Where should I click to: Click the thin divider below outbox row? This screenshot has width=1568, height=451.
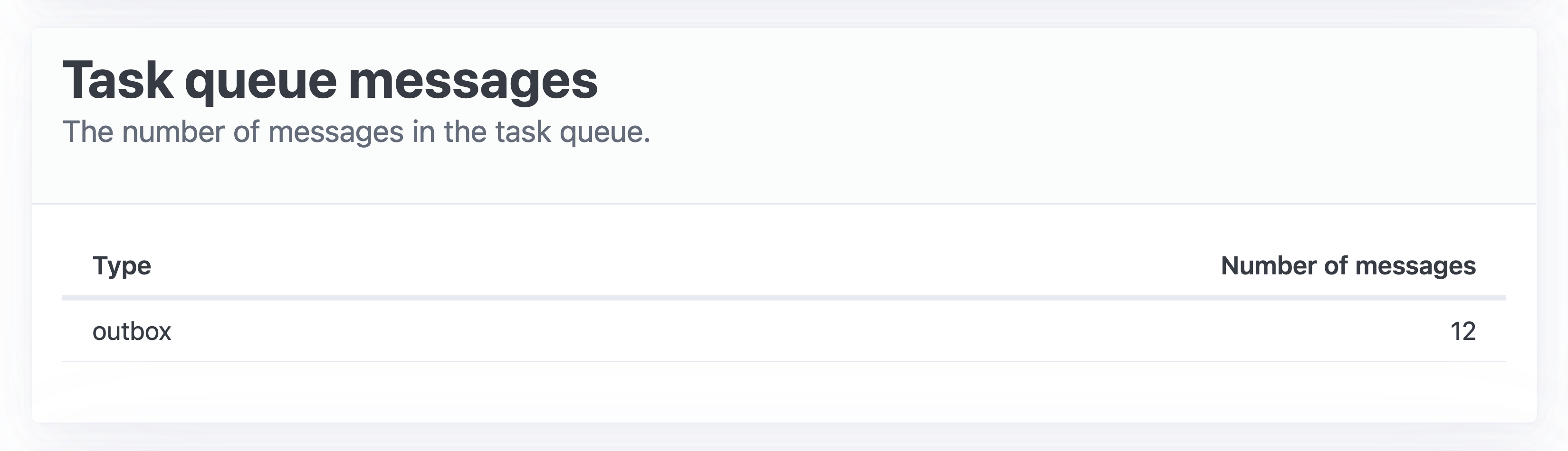coord(784,362)
